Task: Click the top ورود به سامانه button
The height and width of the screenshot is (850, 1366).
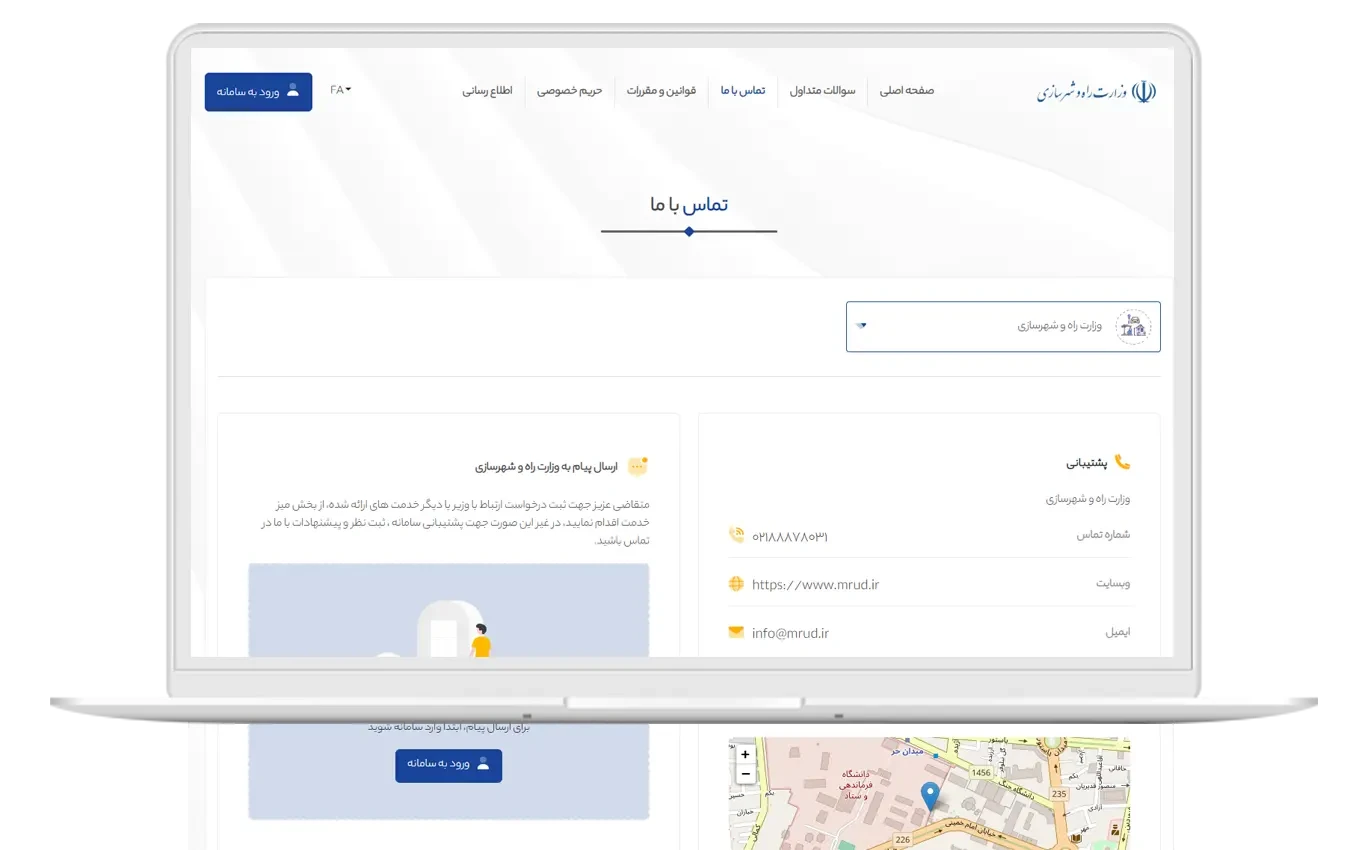Action: click(258, 91)
